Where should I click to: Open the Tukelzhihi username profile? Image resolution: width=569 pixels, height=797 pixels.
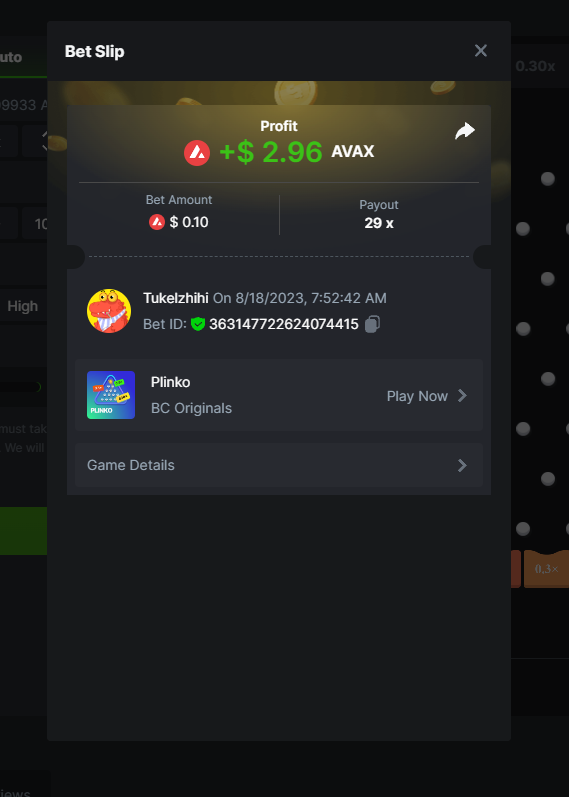(176, 298)
